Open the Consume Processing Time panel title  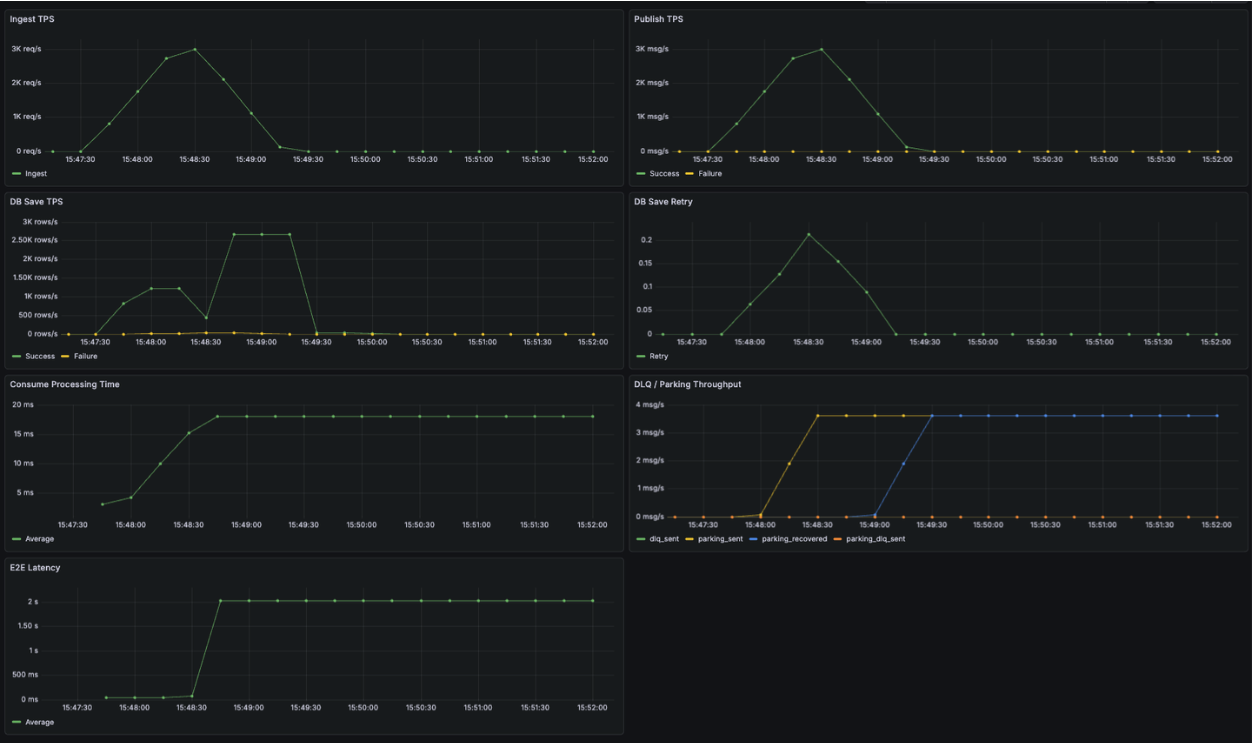pos(64,385)
